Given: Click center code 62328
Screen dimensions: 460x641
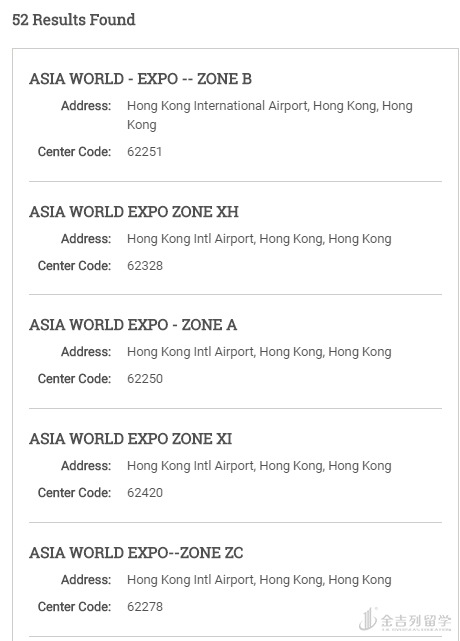Looking at the screenshot, I should [x=145, y=266].
